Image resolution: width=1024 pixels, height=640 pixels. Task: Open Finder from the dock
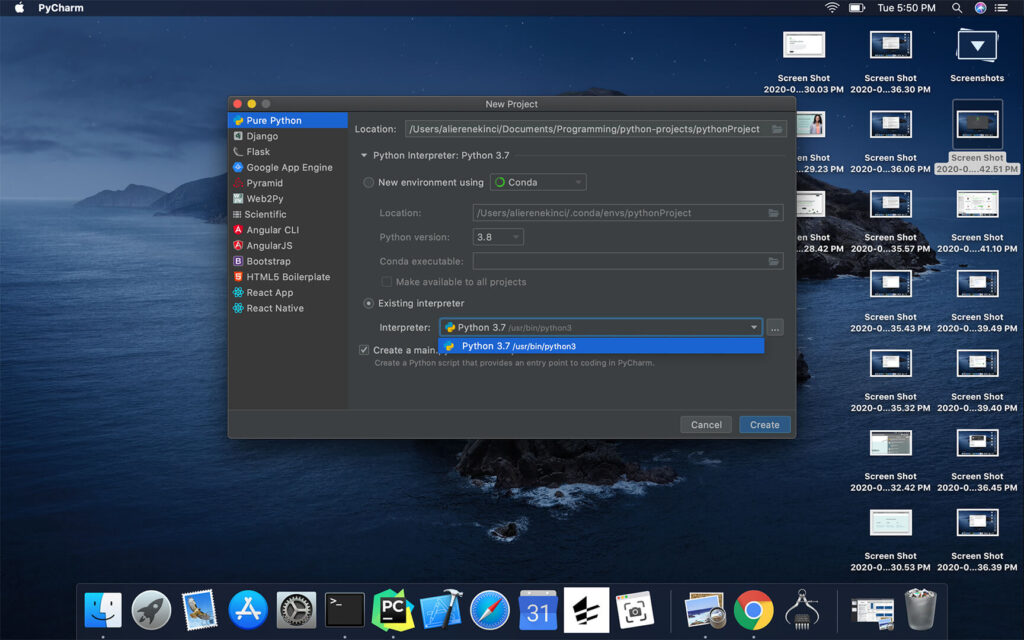pyautogui.click(x=103, y=611)
